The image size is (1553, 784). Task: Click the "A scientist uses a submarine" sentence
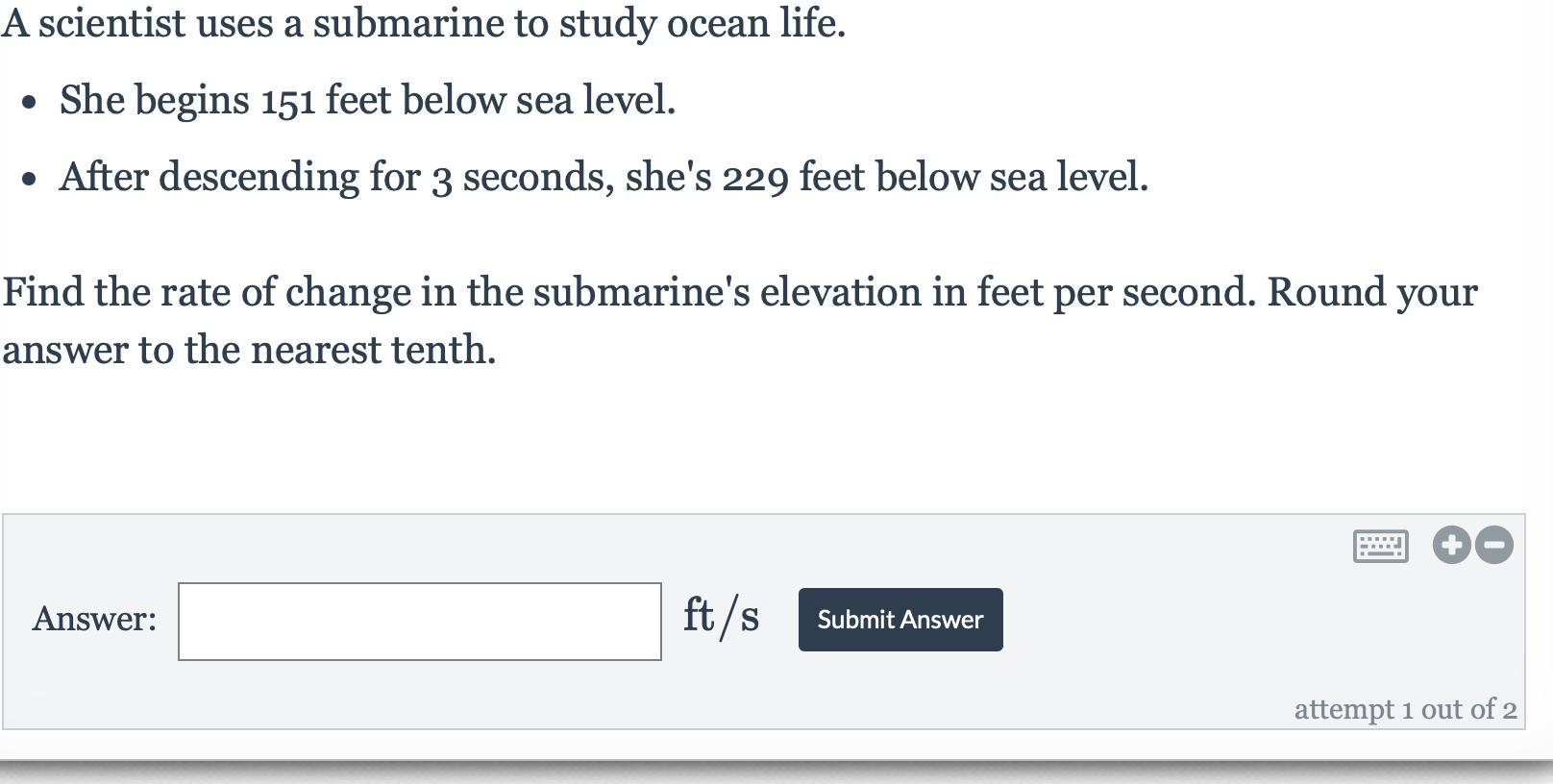tap(423, 23)
